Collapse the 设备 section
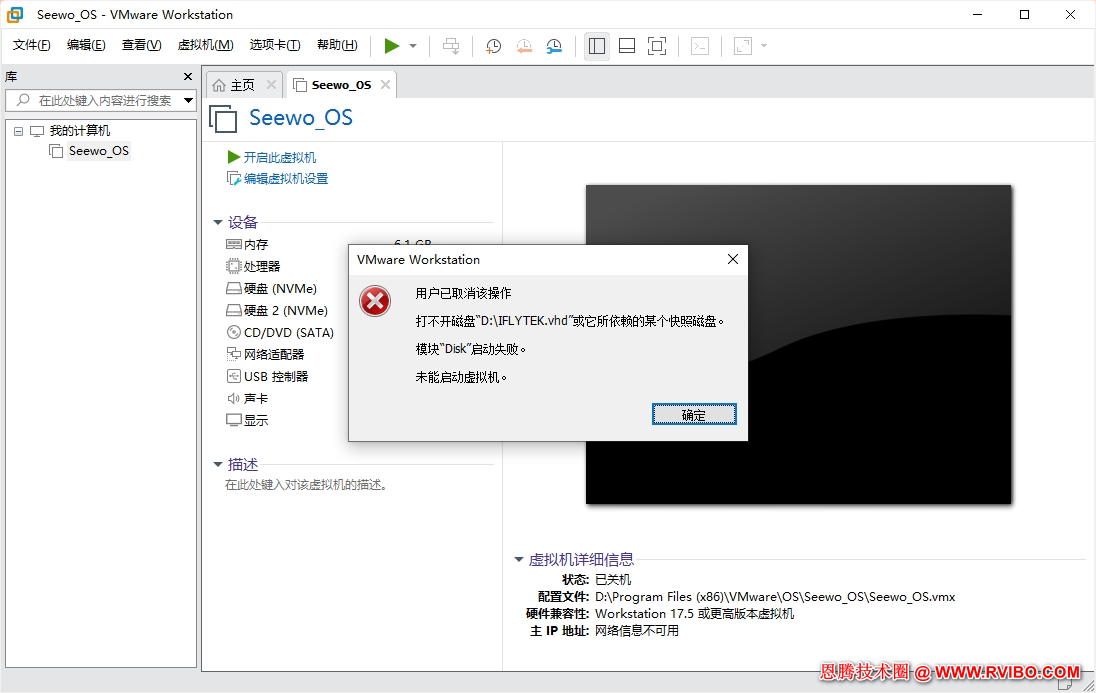Image resolution: width=1096 pixels, height=693 pixels. [x=217, y=223]
